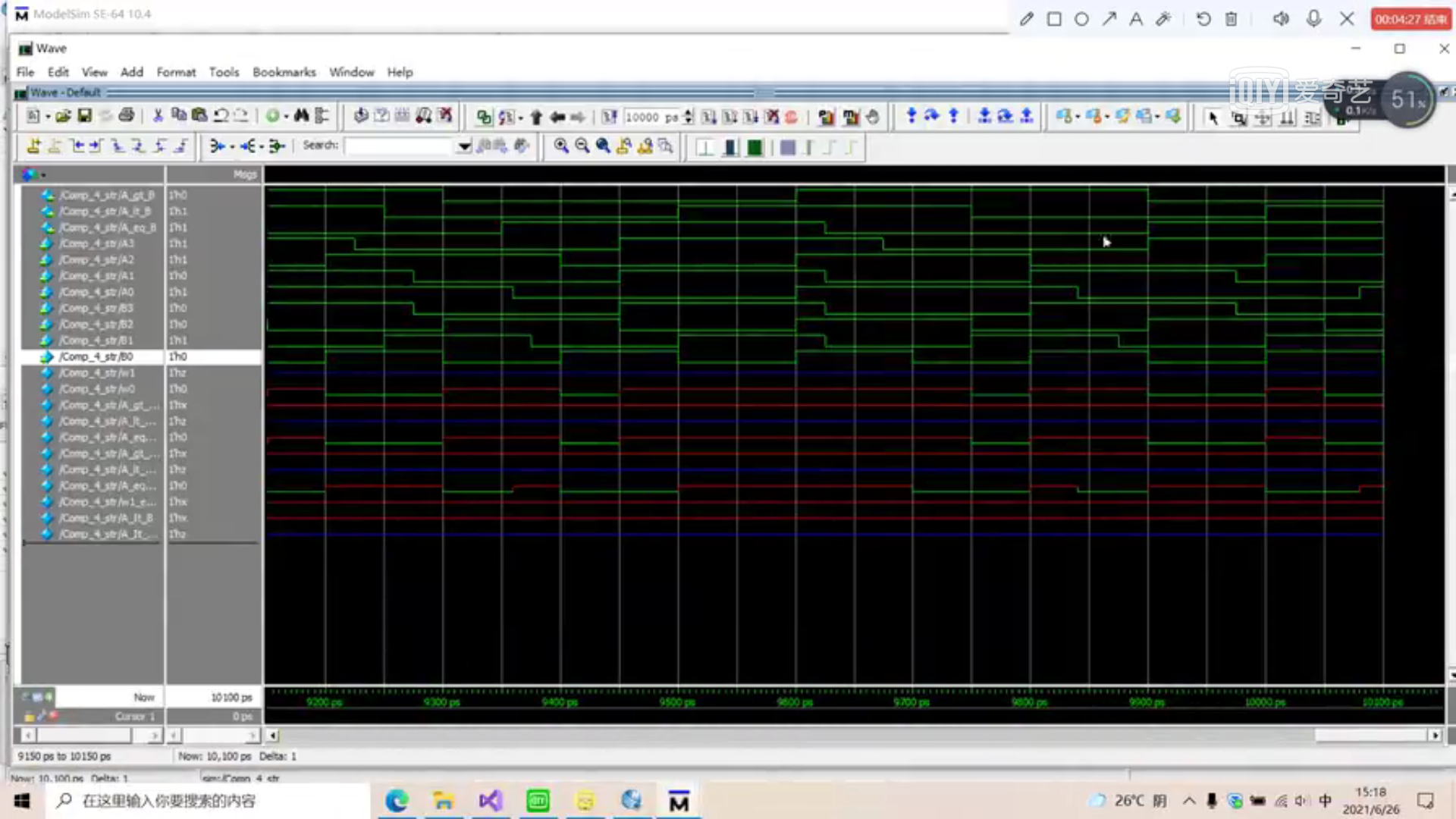Toggle the solid green wave-format button

[755, 147]
